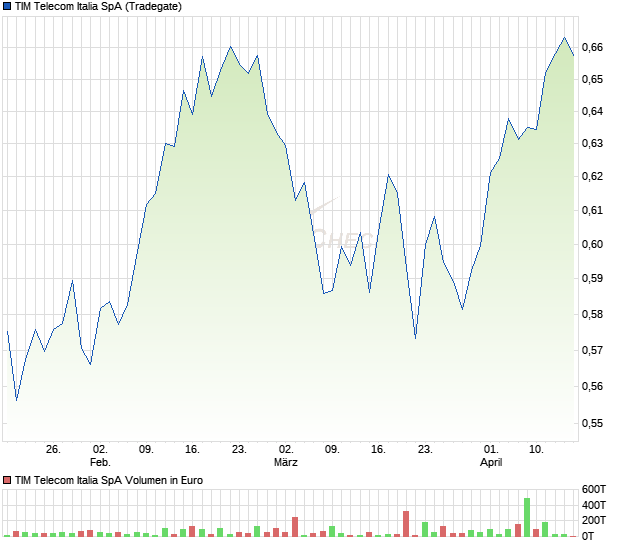Click the tall red volume bar near 02. März
Screen dimensions: 620x546
pos(295,527)
